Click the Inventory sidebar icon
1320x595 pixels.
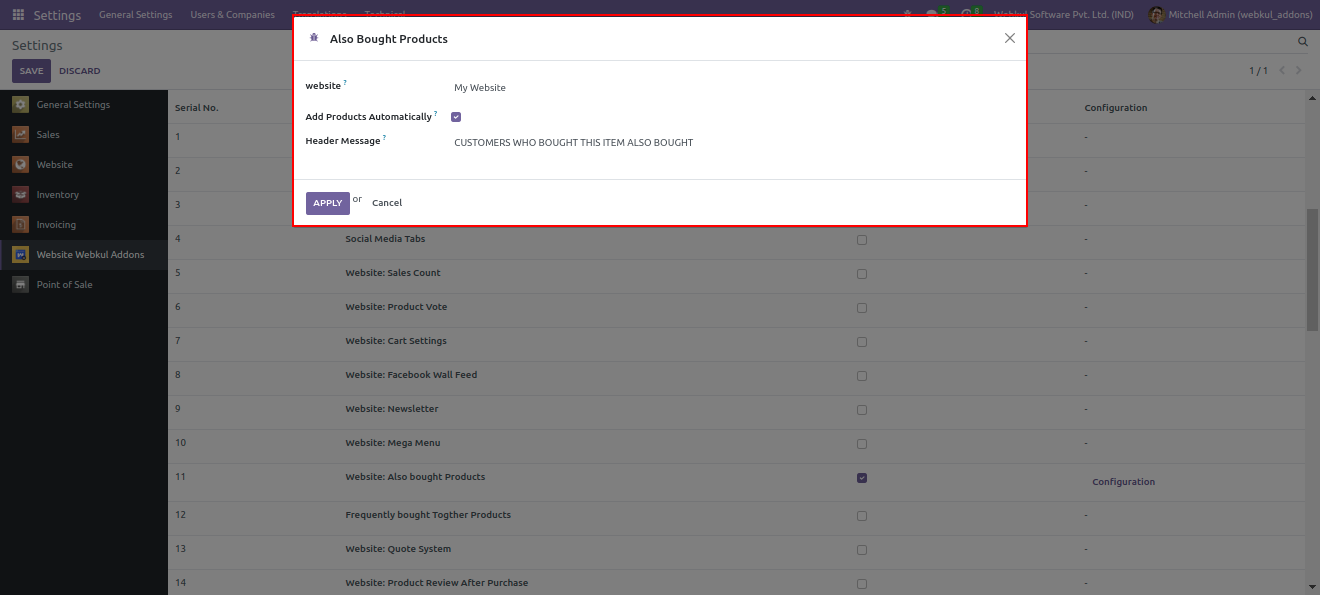[20, 195]
